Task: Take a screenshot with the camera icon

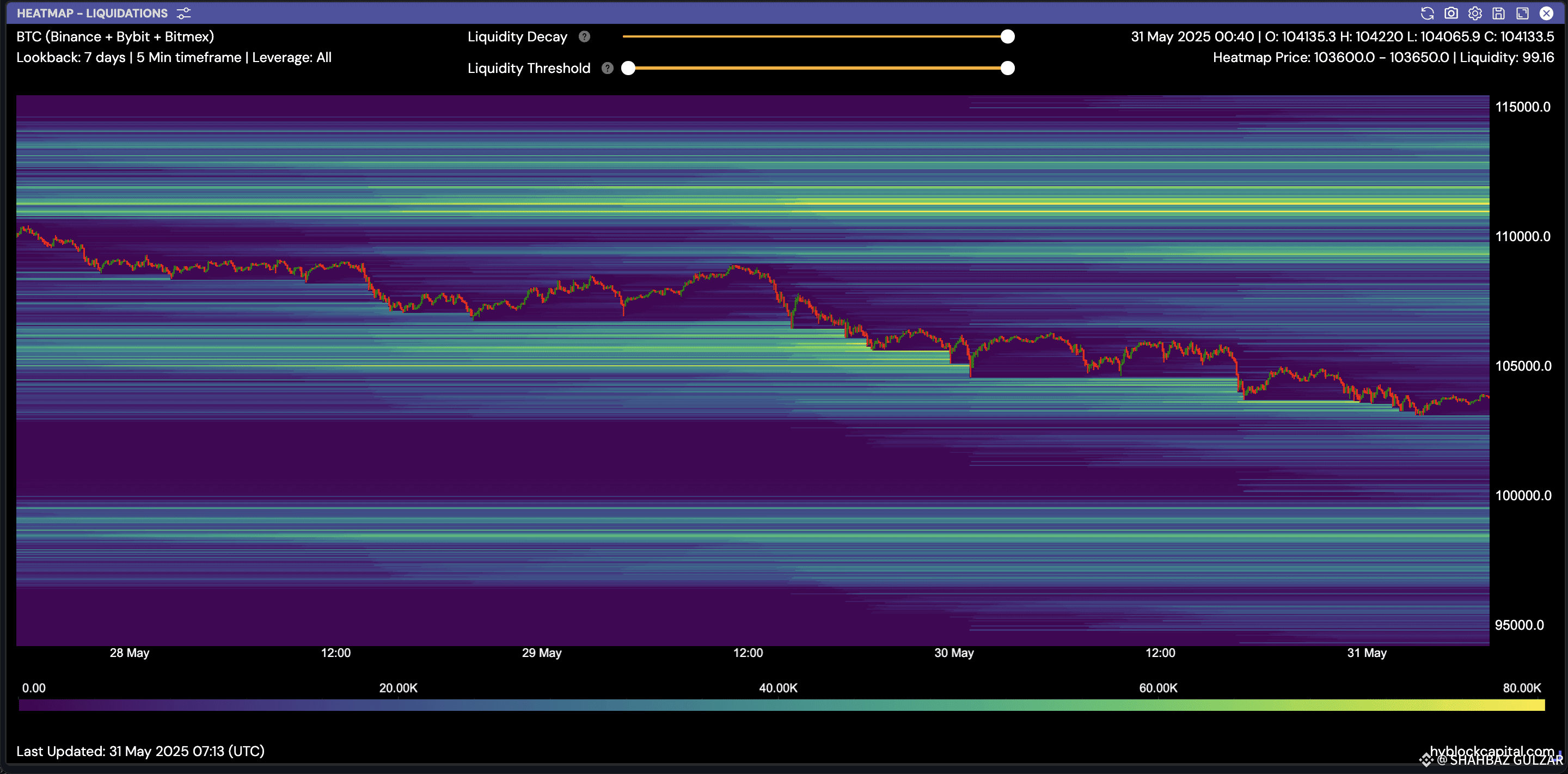Action: click(x=1451, y=14)
